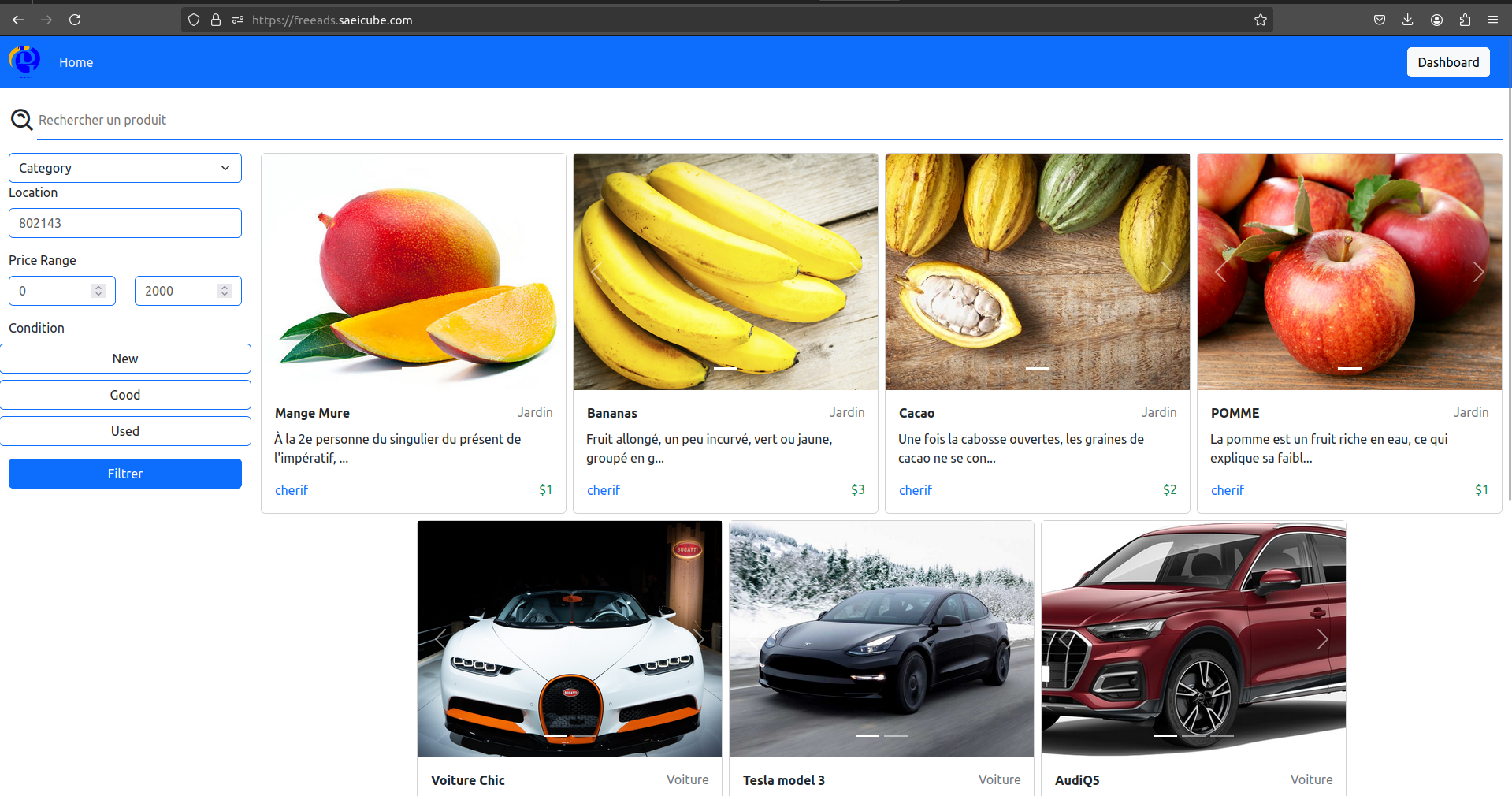Bookmark this page with the star icon
1512x796 pixels.
1260,20
